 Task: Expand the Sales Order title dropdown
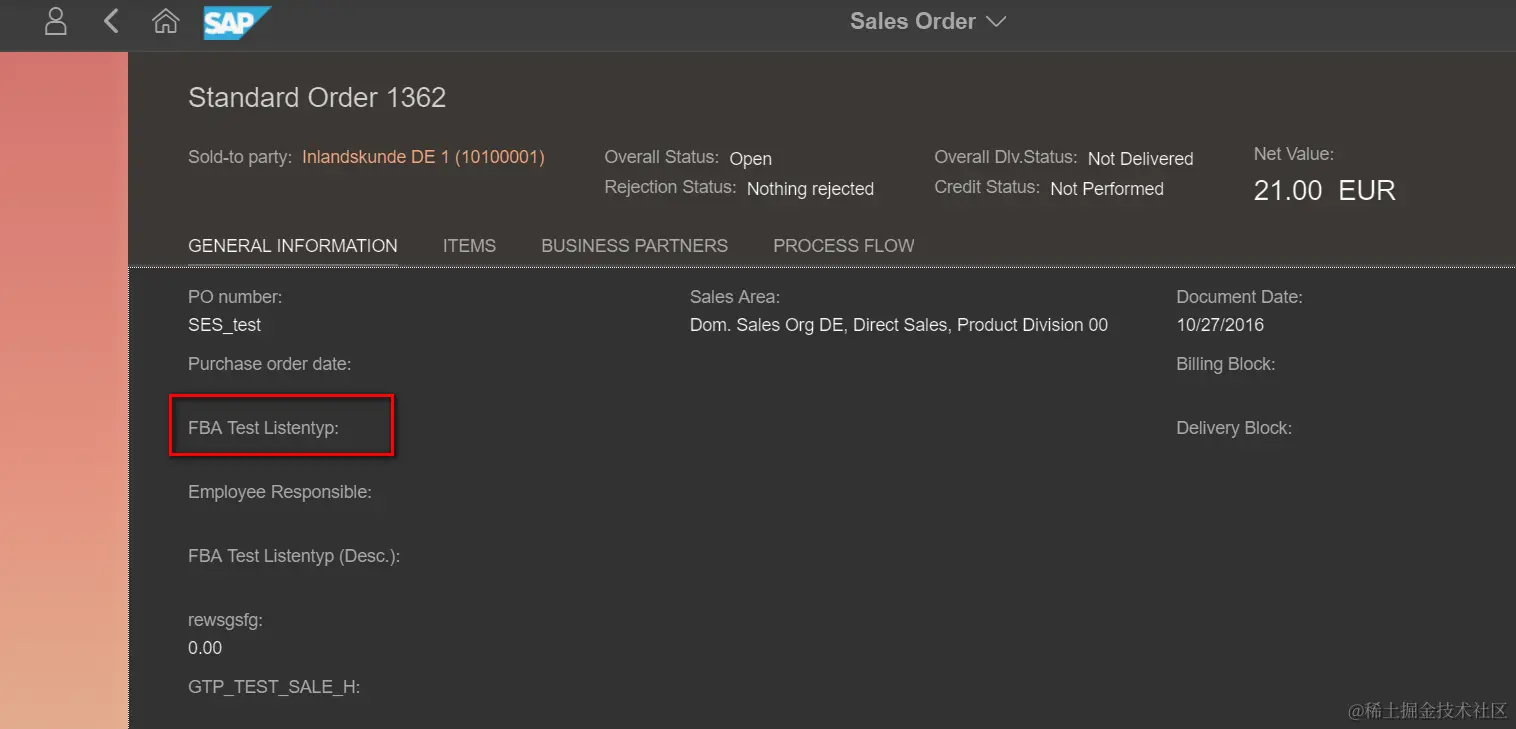tap(912, 21)
